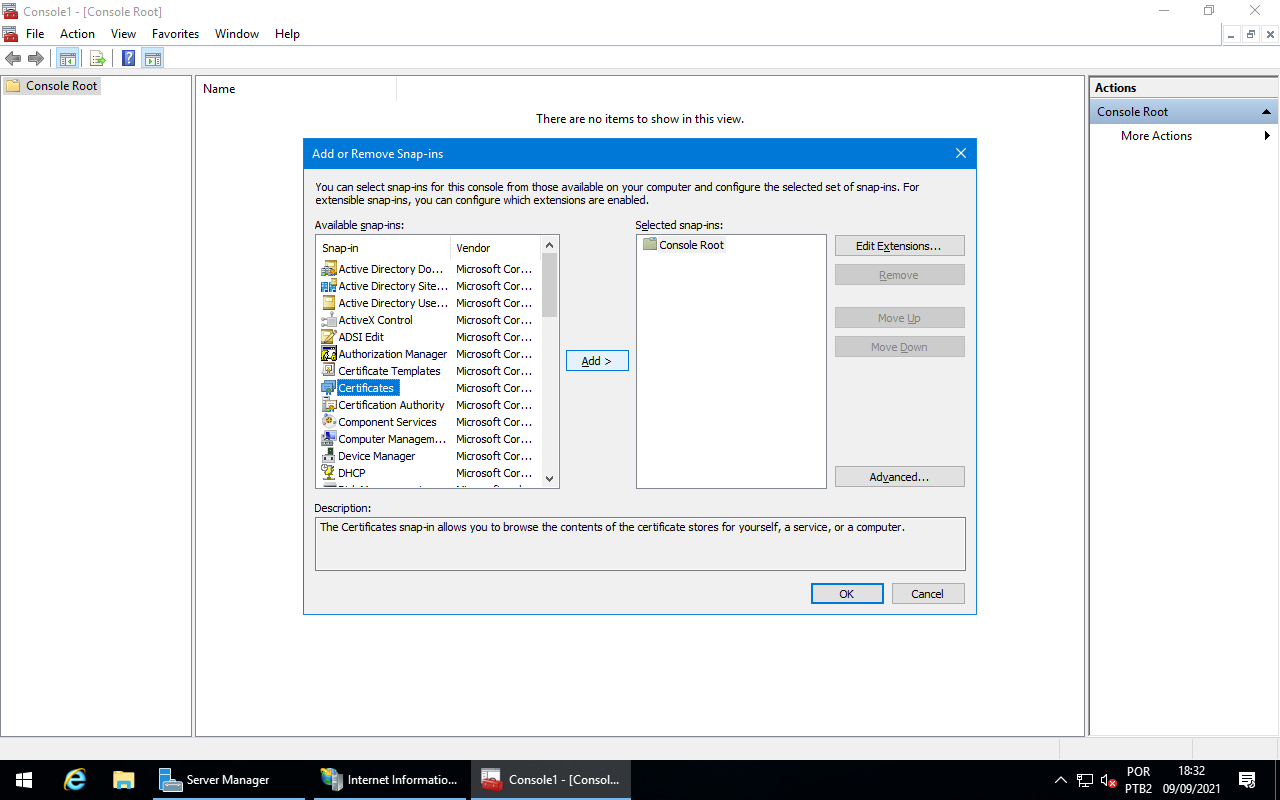Click the Edit Extensions button
This screenshot has height=800, width=1280.
pyautogui.click(x=899, y=246)
